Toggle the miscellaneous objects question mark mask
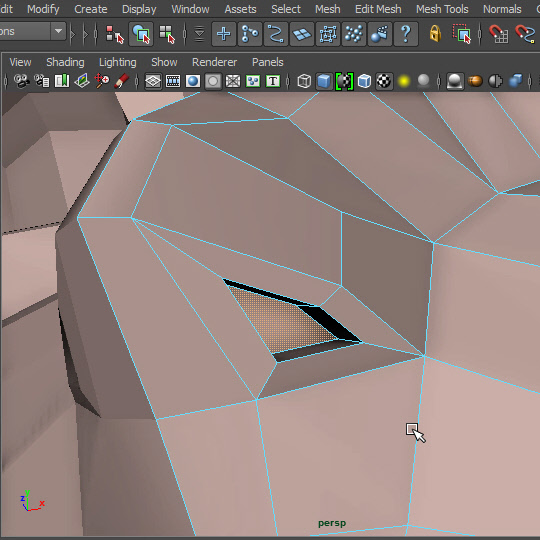 (x=406, y=34)
